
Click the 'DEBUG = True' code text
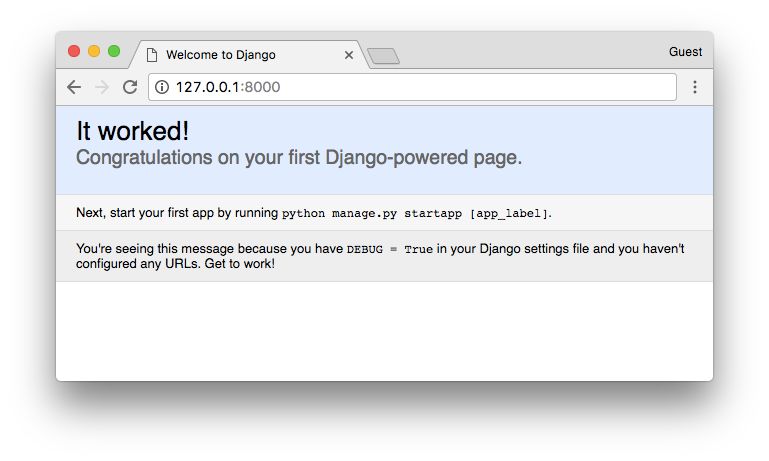tap(389, 249)
